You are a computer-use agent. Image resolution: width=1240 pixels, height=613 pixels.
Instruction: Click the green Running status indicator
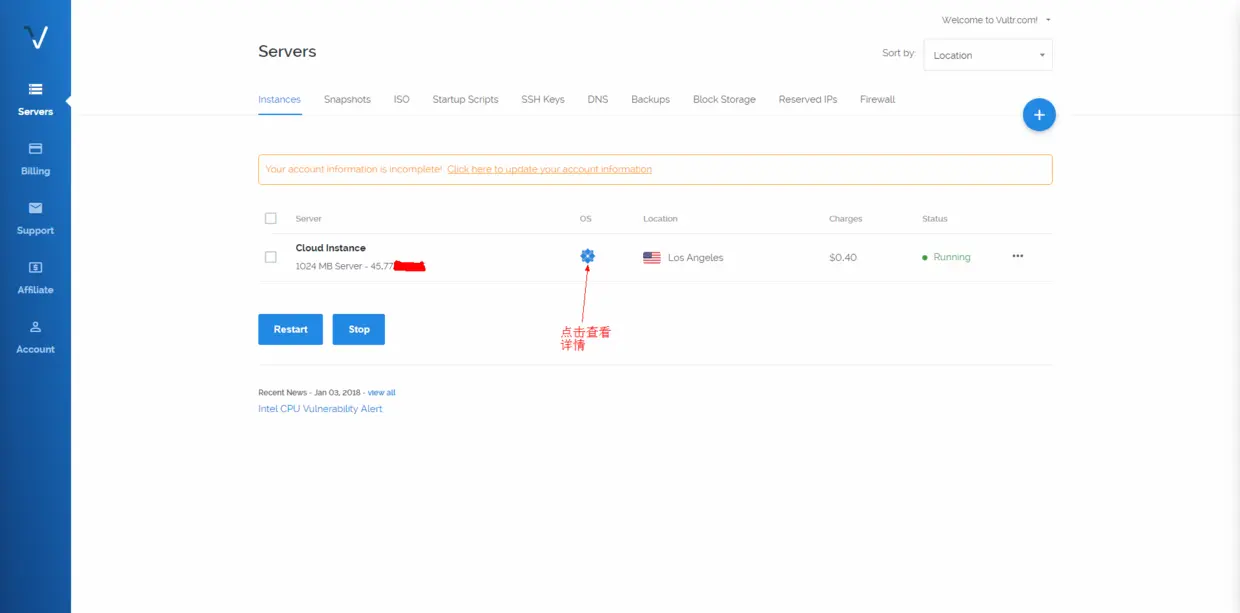point(946,257)
